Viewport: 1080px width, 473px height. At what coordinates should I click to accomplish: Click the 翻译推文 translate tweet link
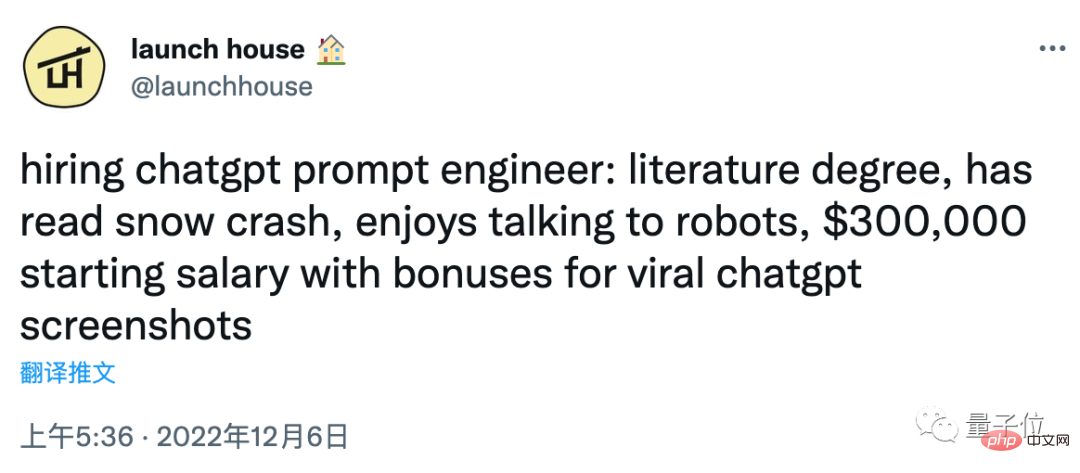click(x=68, y=374)
